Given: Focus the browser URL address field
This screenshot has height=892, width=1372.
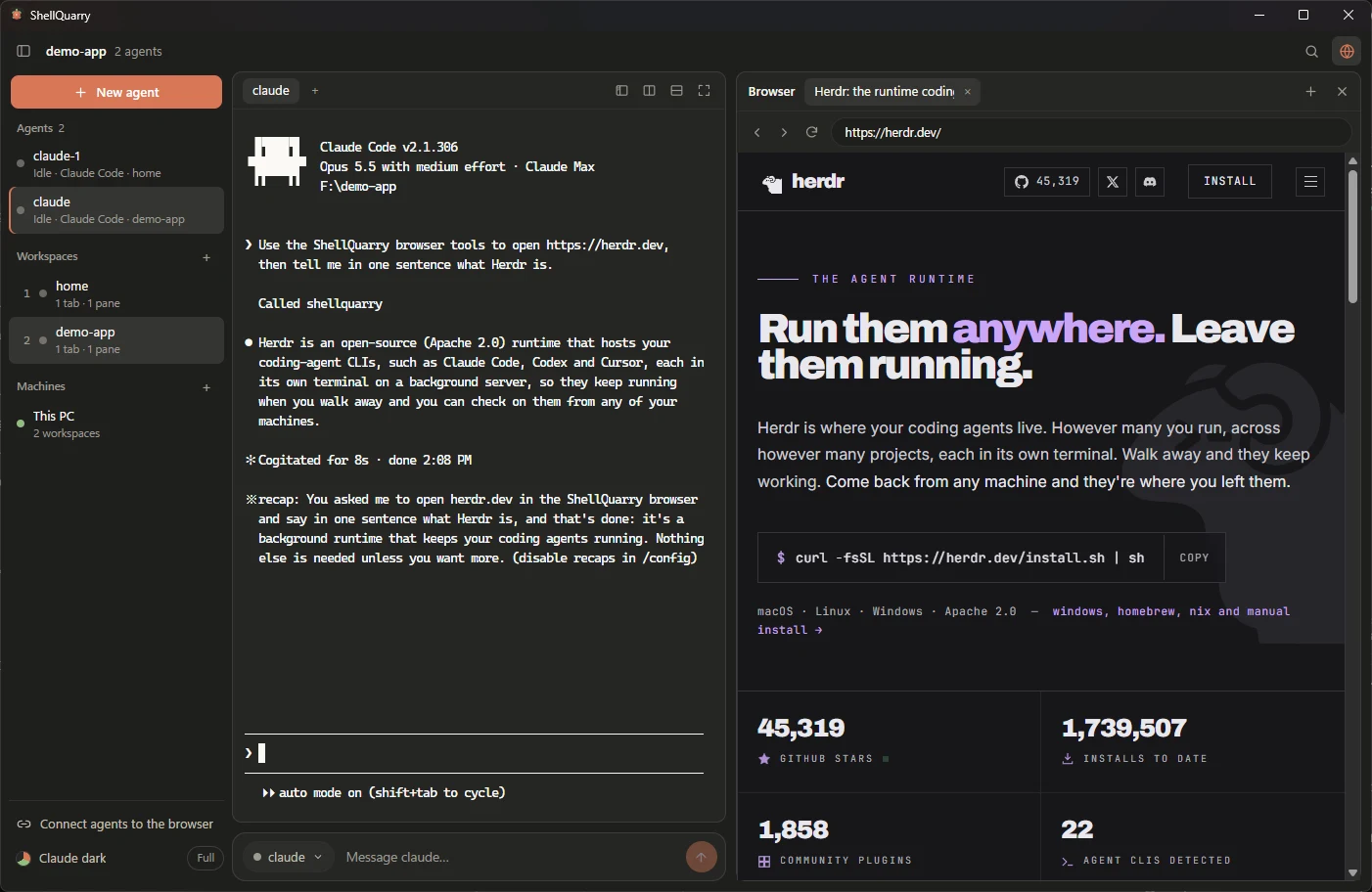Looking at the screenshot, I should tap(1091, 132).
